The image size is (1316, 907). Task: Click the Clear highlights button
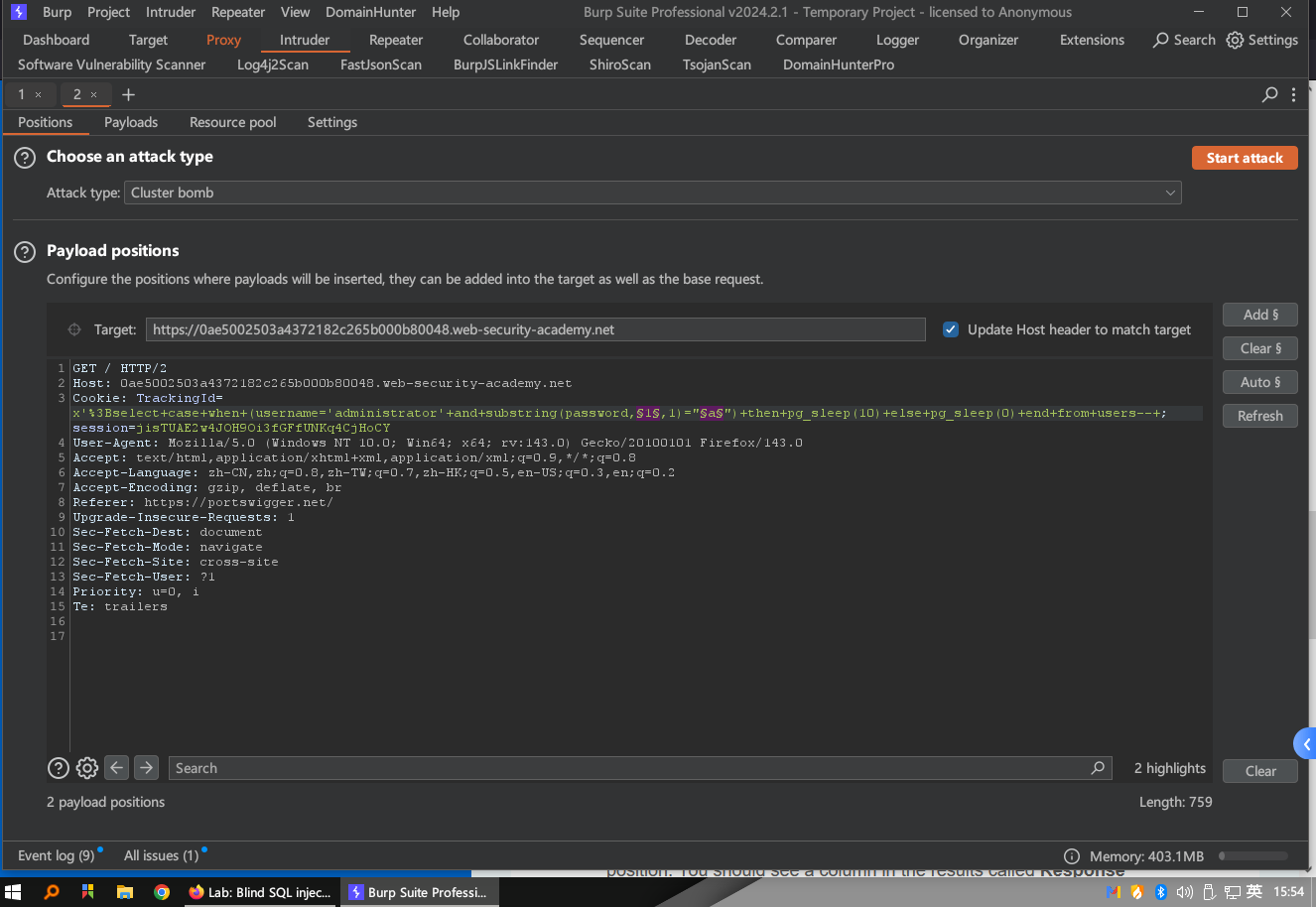tap(1260, 771)
